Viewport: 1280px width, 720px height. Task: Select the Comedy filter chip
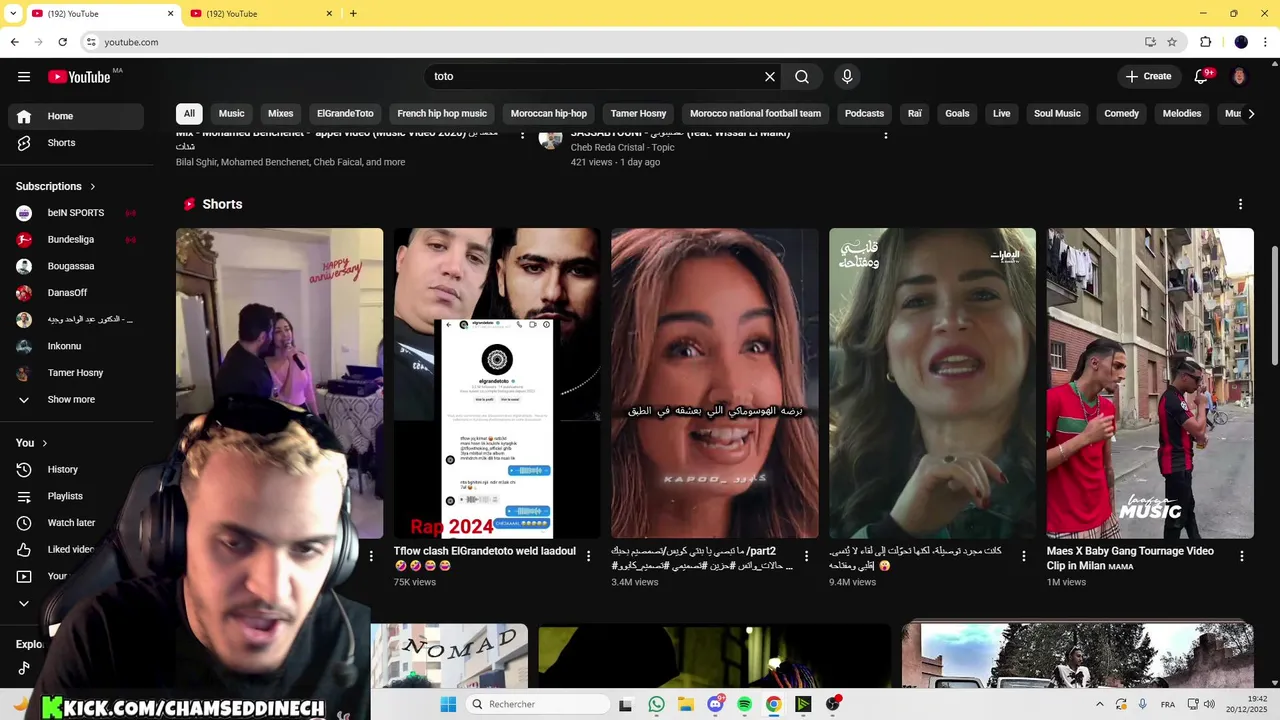(1122, 114)
